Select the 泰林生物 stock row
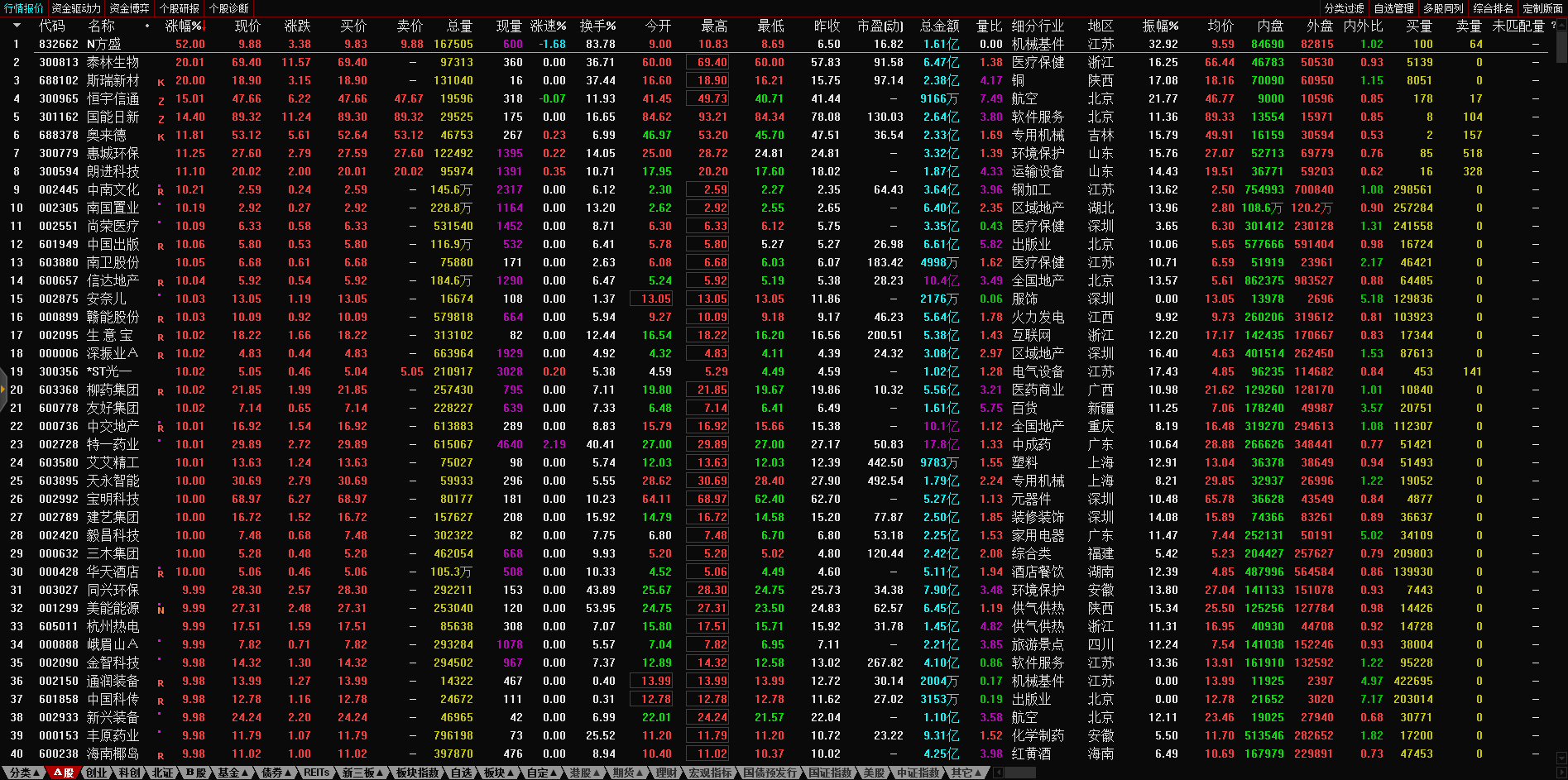 tap(113, 63)
